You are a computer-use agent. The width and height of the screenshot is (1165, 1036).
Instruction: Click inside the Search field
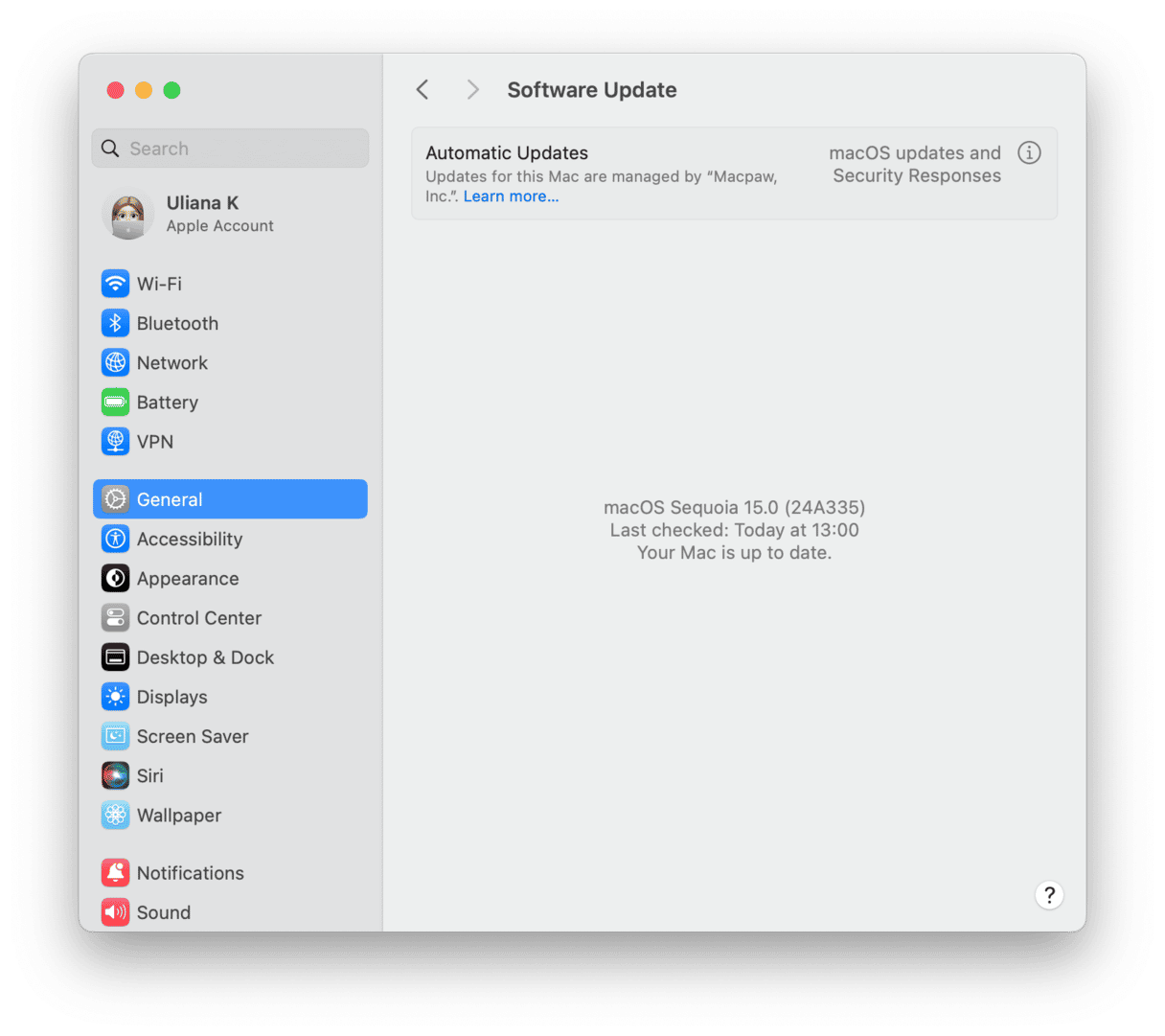click(230, 148)
